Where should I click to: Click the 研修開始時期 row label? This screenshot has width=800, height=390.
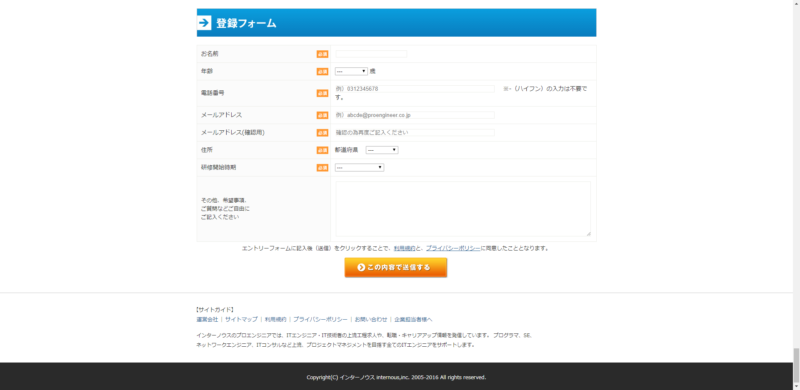pos(218,167)
